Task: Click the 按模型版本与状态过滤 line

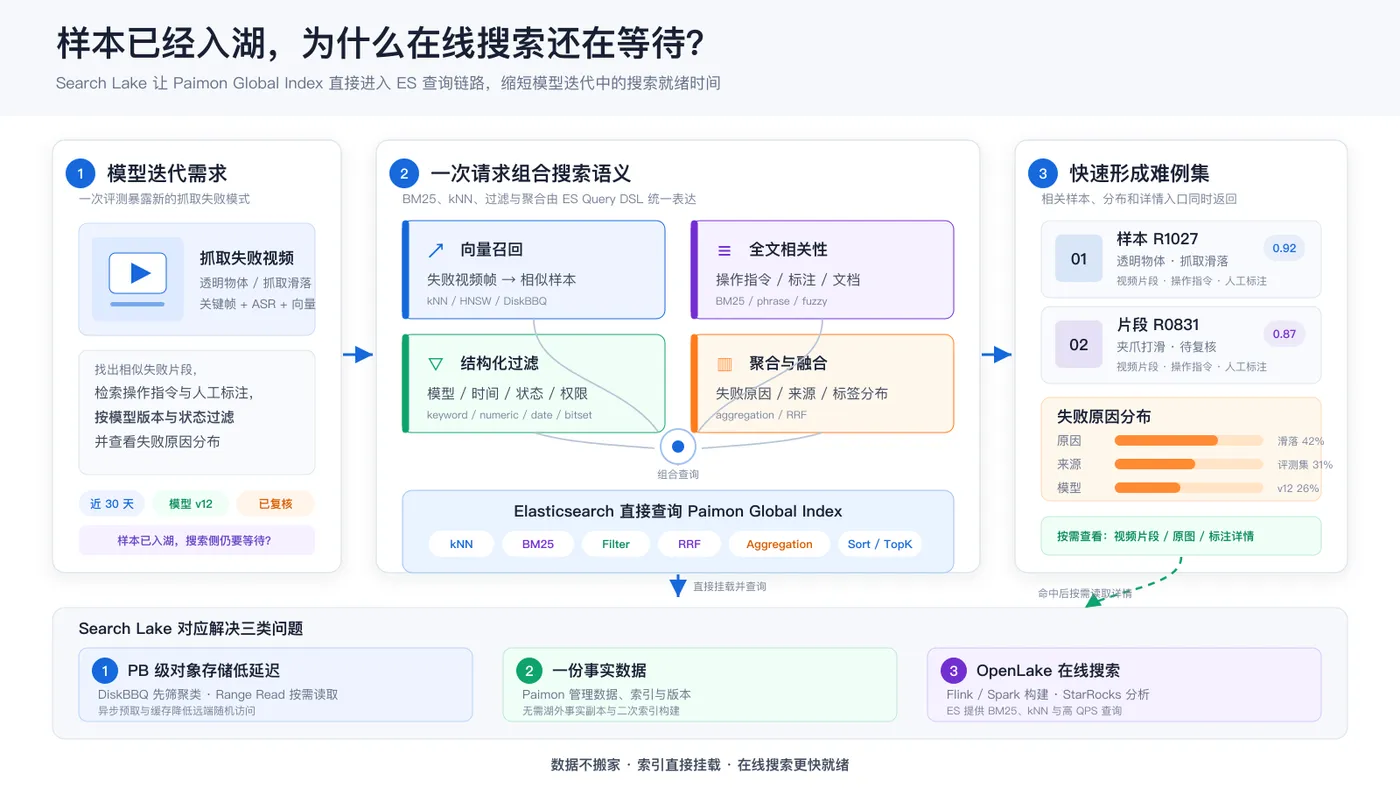Action: 165,417
